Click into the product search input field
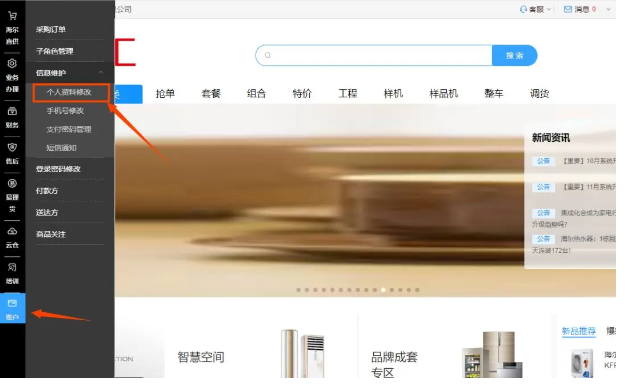Screen dimensions: 627x385 pyautogui.click(x=374, y=56)
